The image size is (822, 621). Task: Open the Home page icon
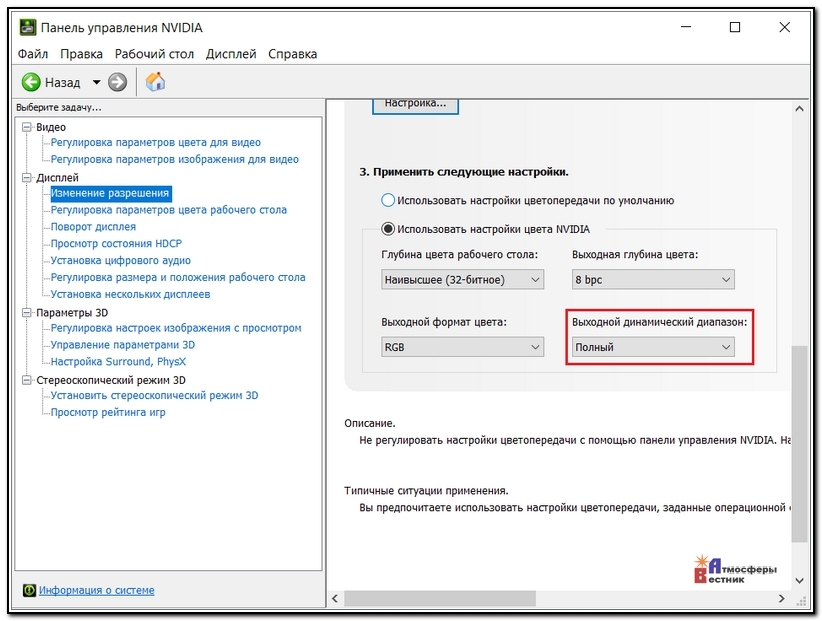click(155, 82)
